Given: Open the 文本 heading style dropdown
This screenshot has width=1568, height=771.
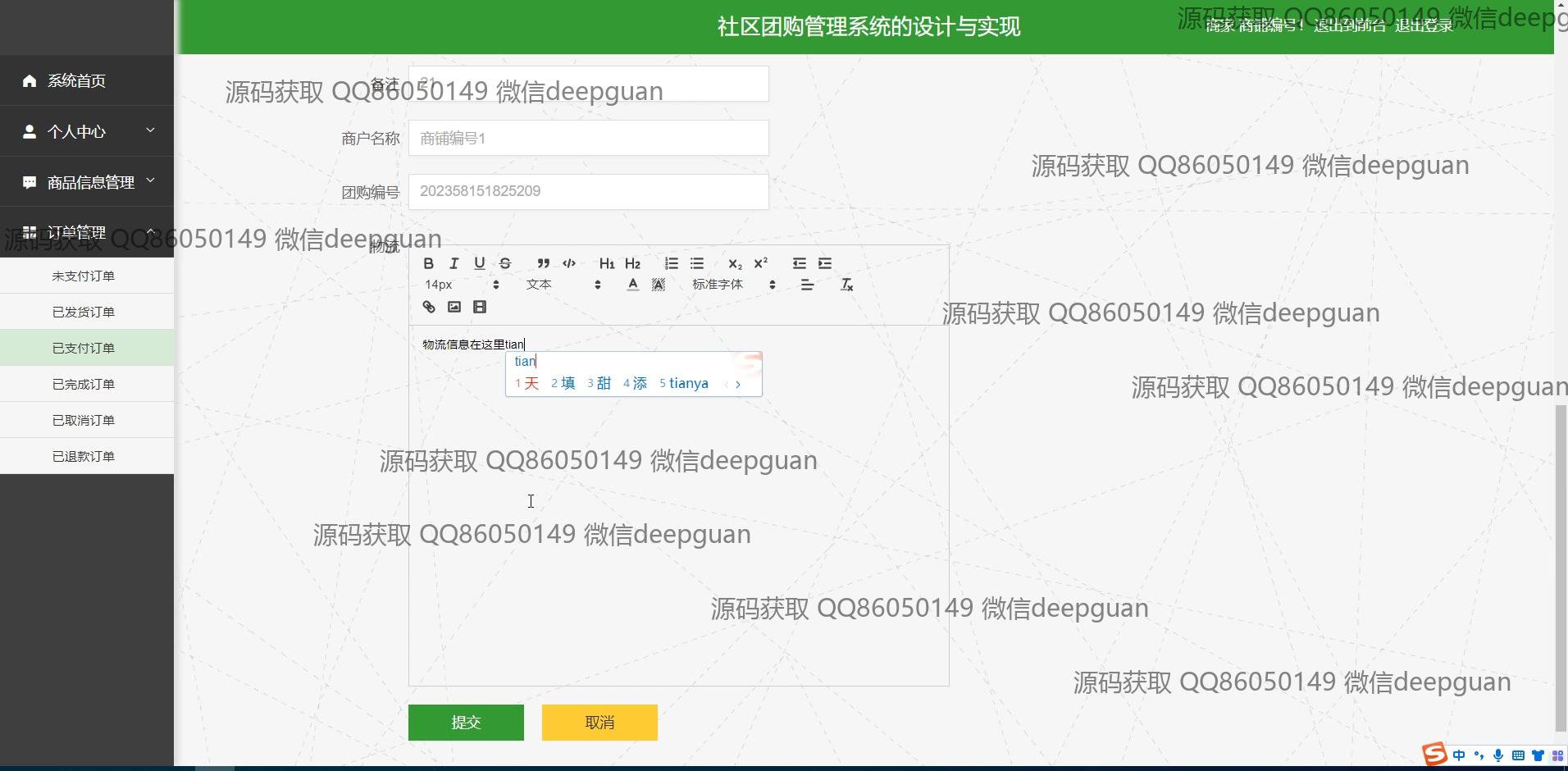Looking at the screenshot, I should tap(563, 285).
